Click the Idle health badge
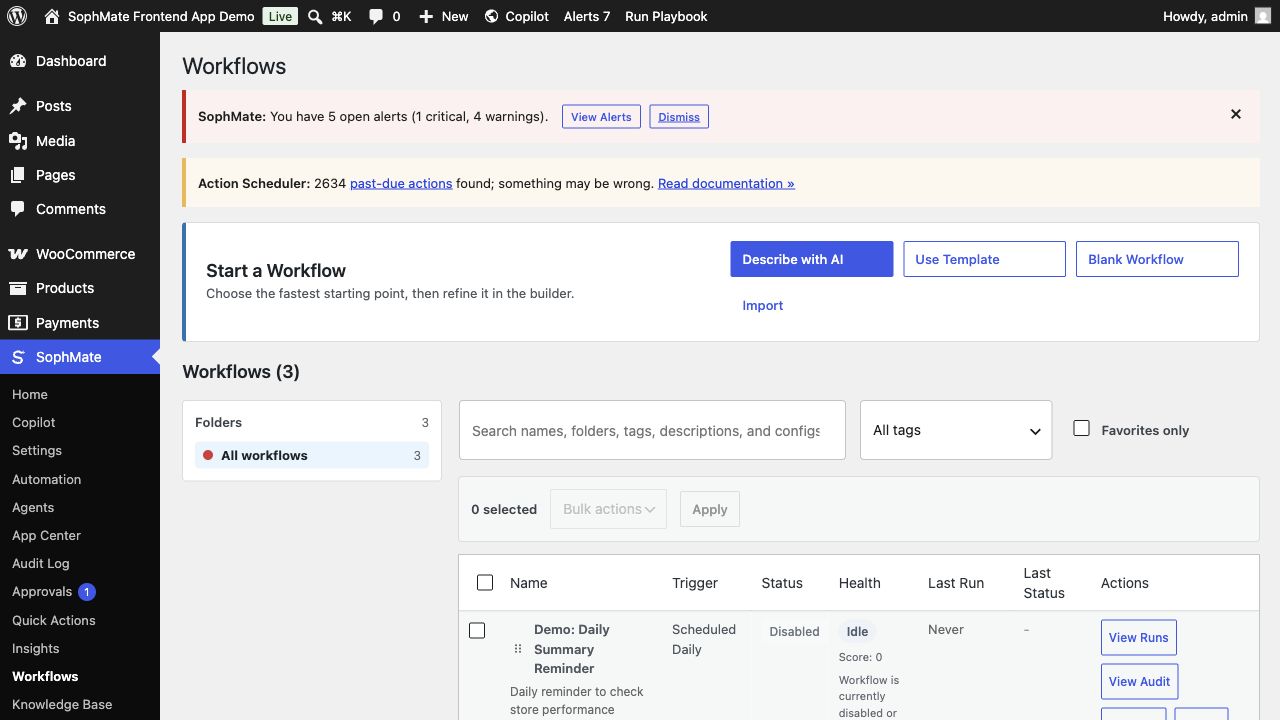 point(857,631)
